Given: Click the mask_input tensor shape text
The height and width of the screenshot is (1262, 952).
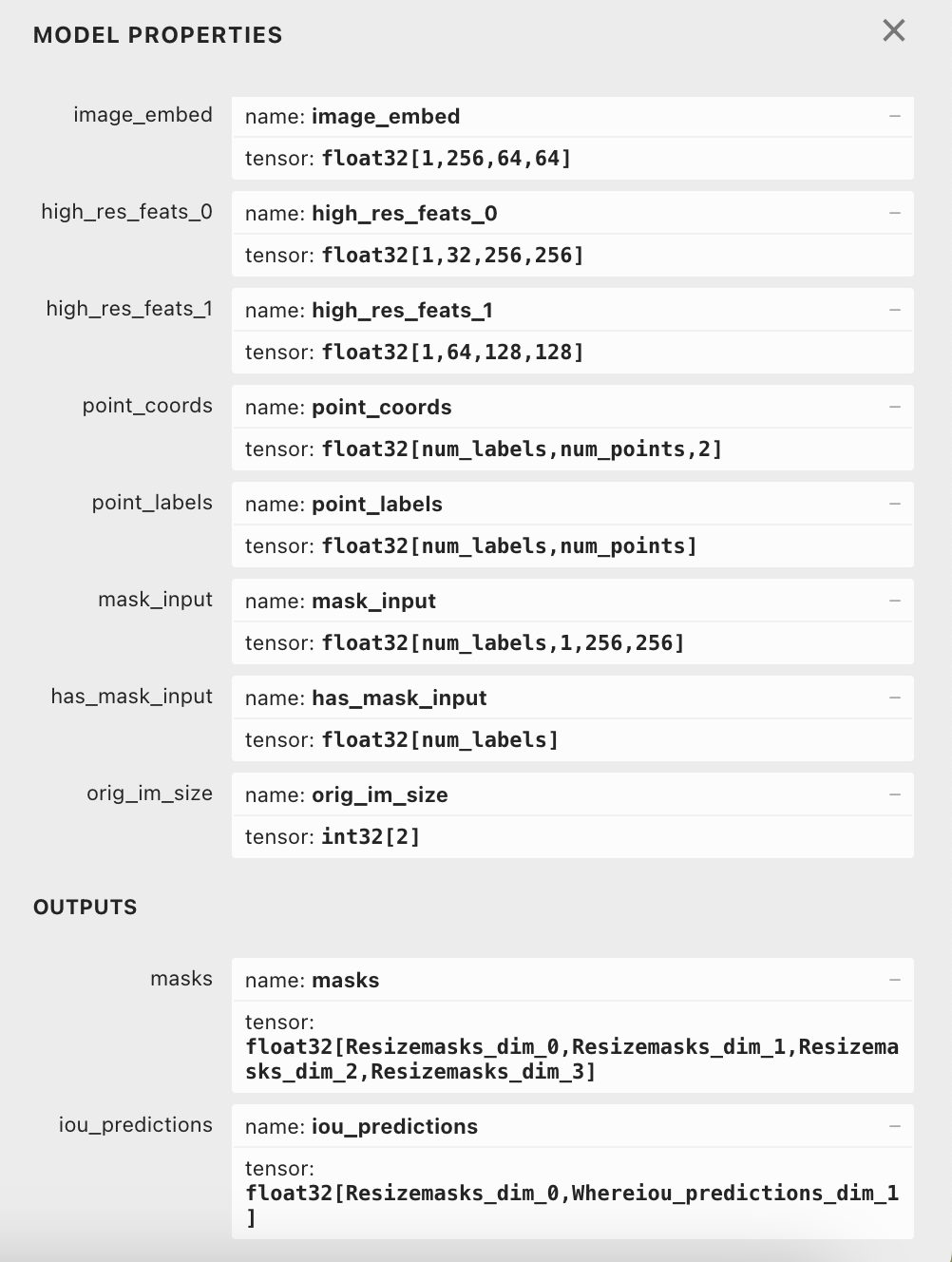Looking at the screenshot, I should pyautogui.click(x=503, y=643).
